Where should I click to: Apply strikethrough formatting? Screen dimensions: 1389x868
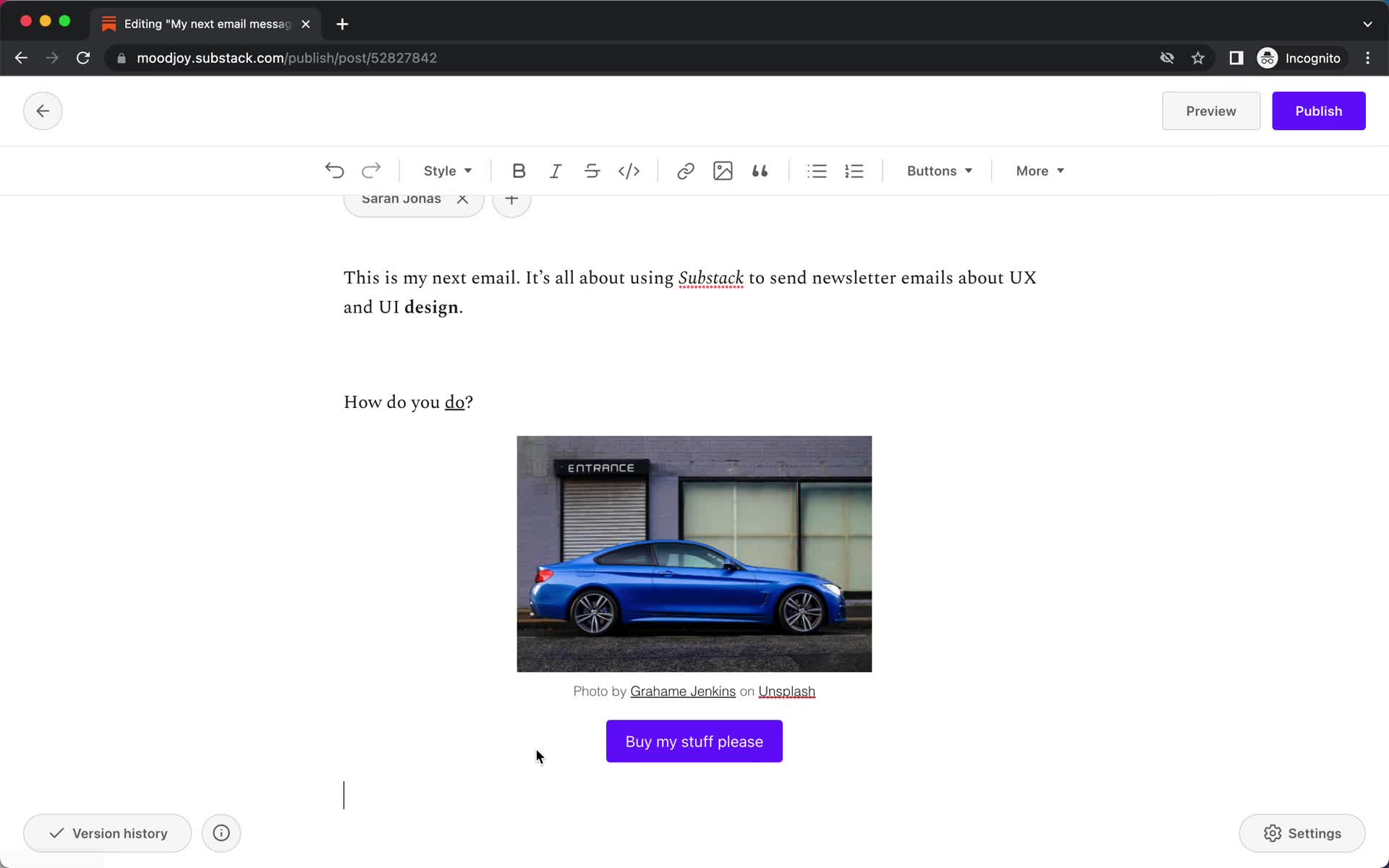[x=592, y=171]
